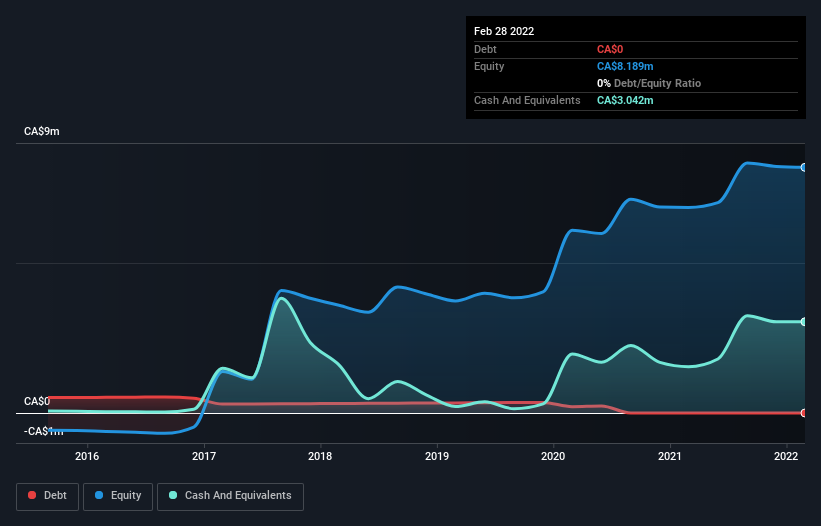This screenshot has width=821, height=526.
Task: Click the Equity row label in tooltip
Action: [x=489, y=66]
